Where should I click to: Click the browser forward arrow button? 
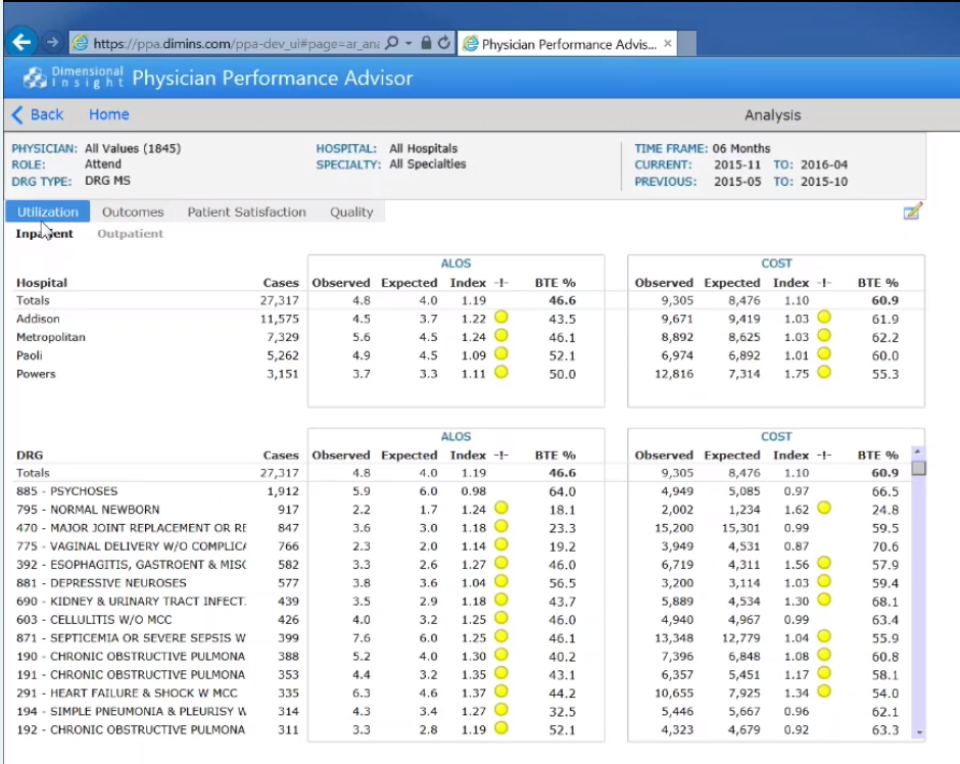point(52,43)
